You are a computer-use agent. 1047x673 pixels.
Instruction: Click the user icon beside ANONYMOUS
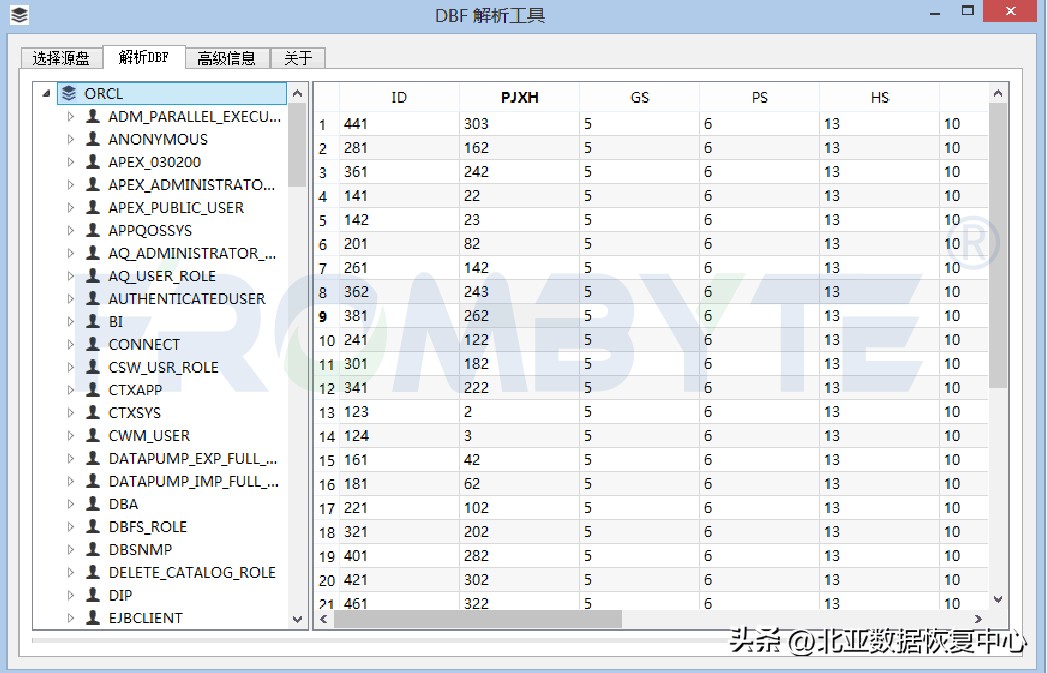pos(91,139)
